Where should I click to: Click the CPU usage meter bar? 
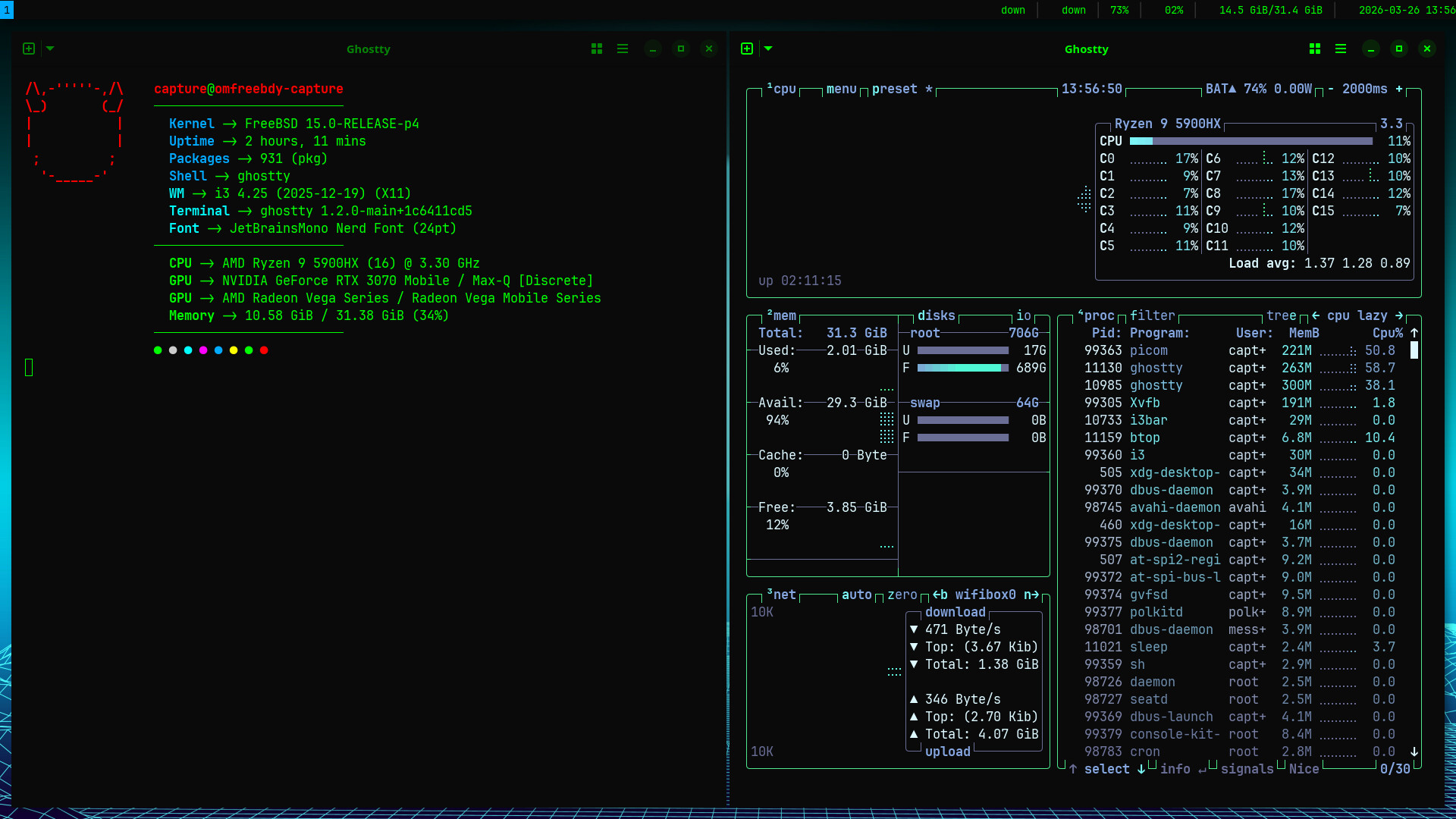[1251, 141]
